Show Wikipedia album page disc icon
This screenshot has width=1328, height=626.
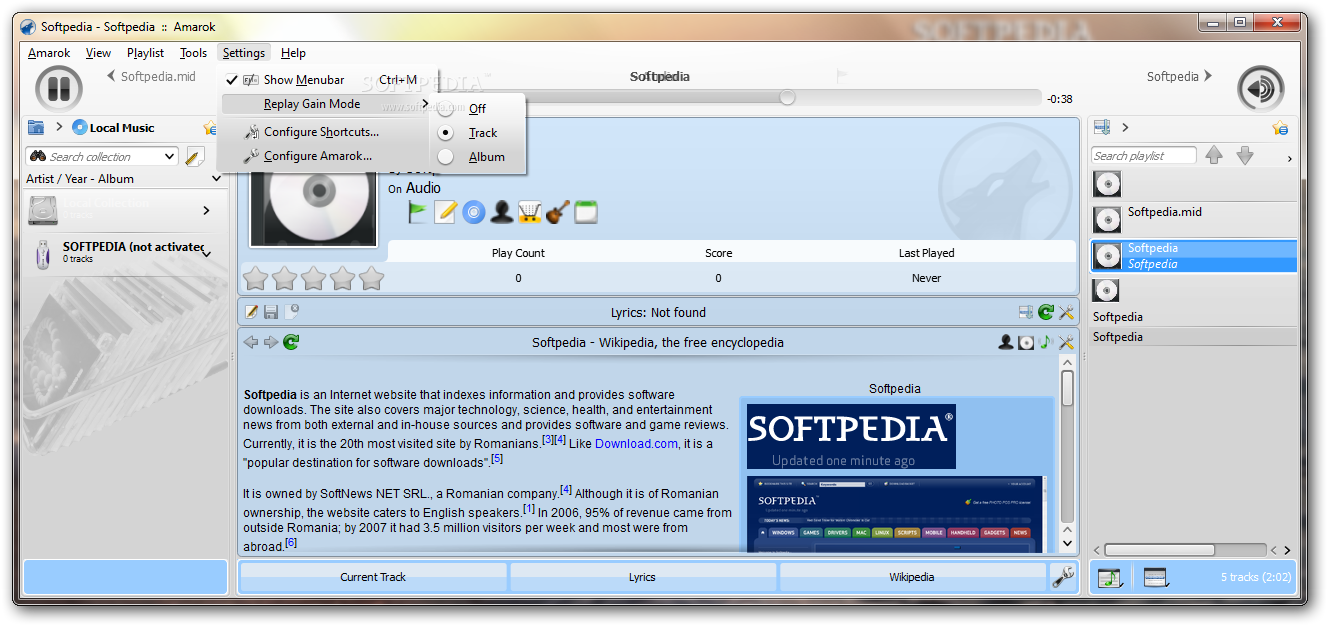point(1026,342)
